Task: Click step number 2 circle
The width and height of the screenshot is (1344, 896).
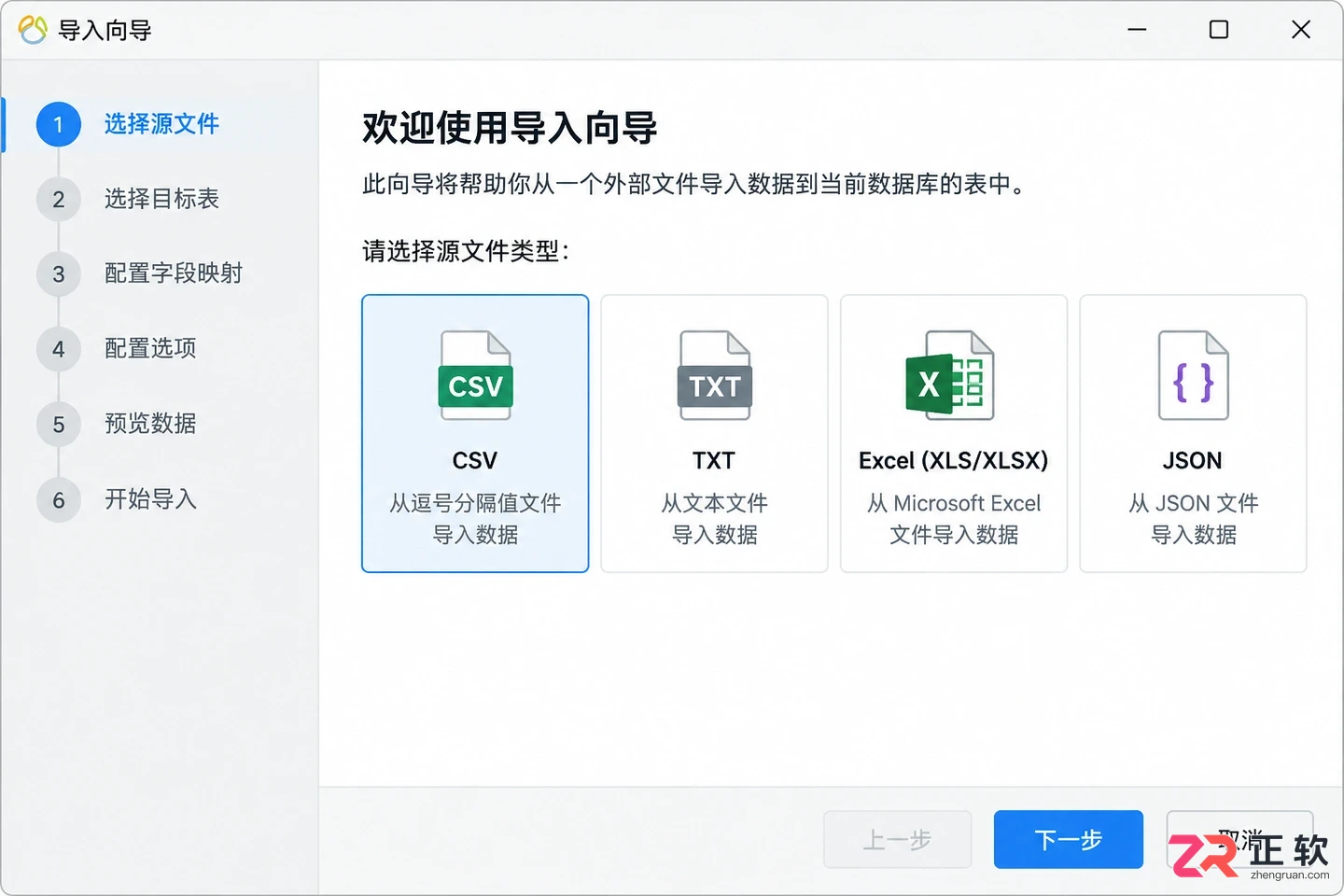Action: pos(59,199)
